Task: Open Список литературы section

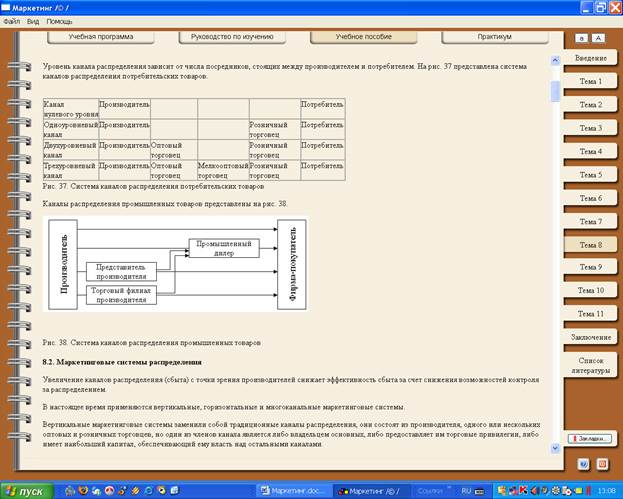Action: [590, 366]
